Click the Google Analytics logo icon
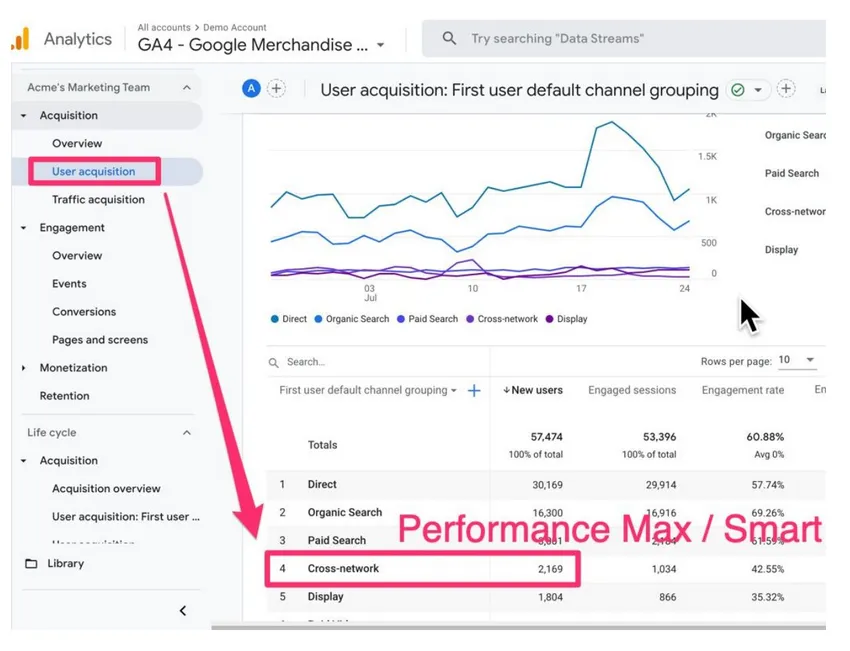The height and width of the screenshot is (651, 850). coord(21,39)
